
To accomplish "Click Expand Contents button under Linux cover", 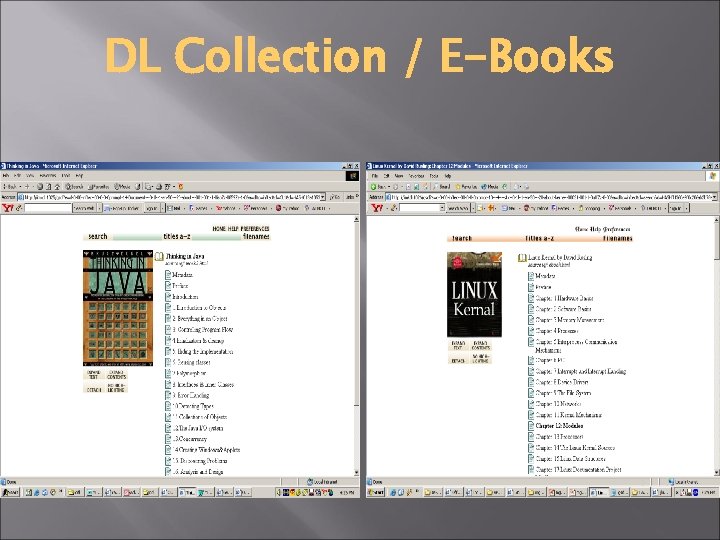I will click(x=480, y=346).
